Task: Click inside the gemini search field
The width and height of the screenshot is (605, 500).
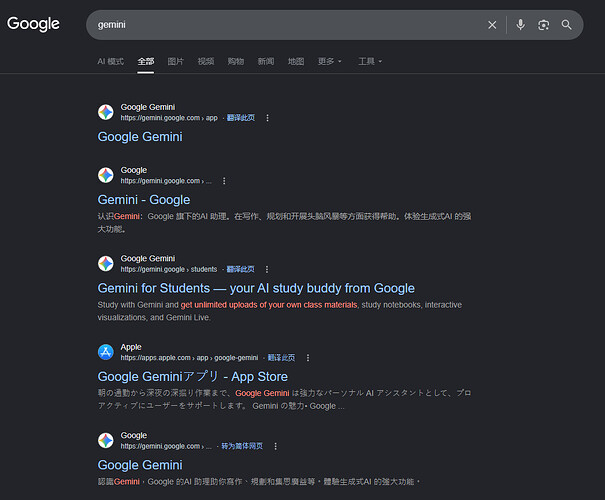Action: (286, 25)
